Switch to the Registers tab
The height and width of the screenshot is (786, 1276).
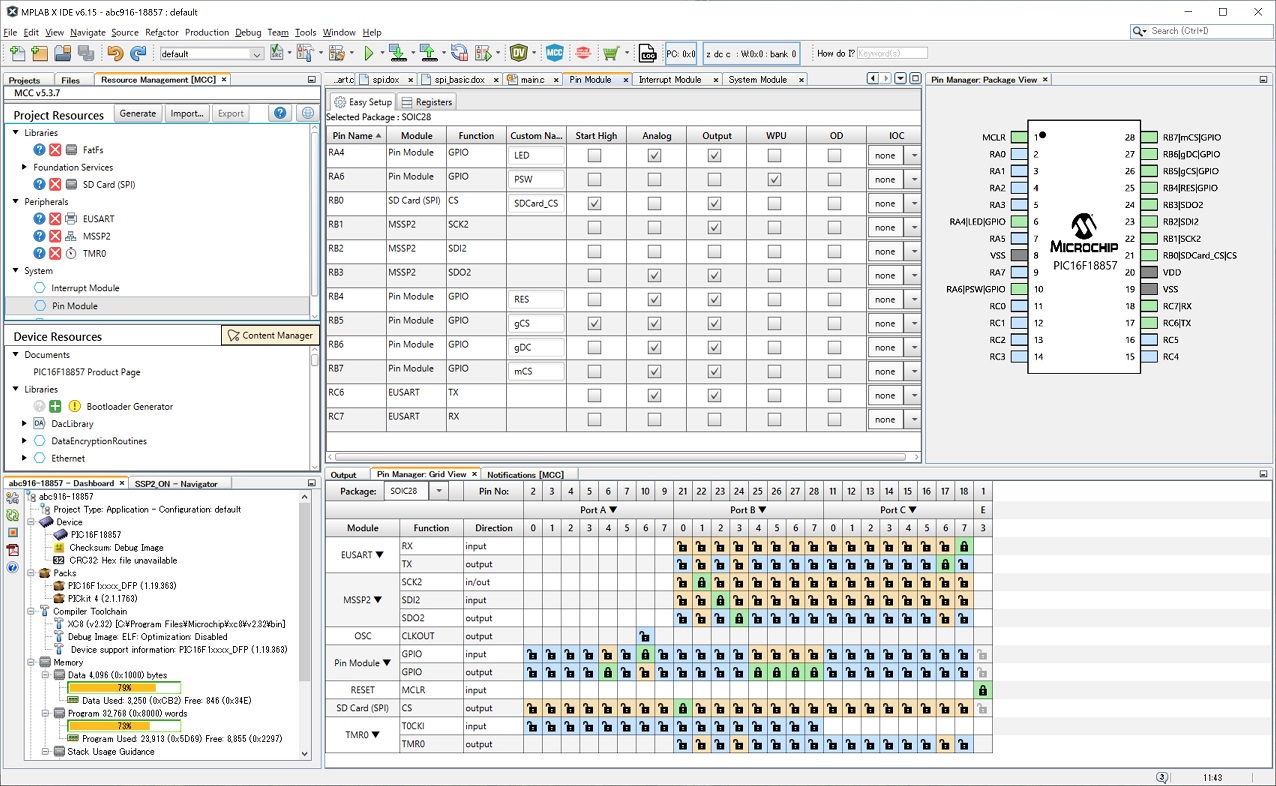pyautogui.click(x=427, y=102)
